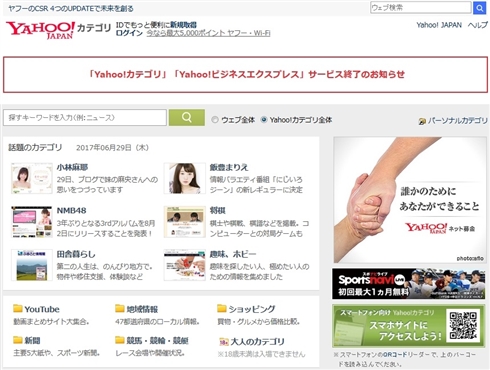Viewport: 490px width, 370px height.
Task: Open the 将棋 topic link
Action: (218, 211)
